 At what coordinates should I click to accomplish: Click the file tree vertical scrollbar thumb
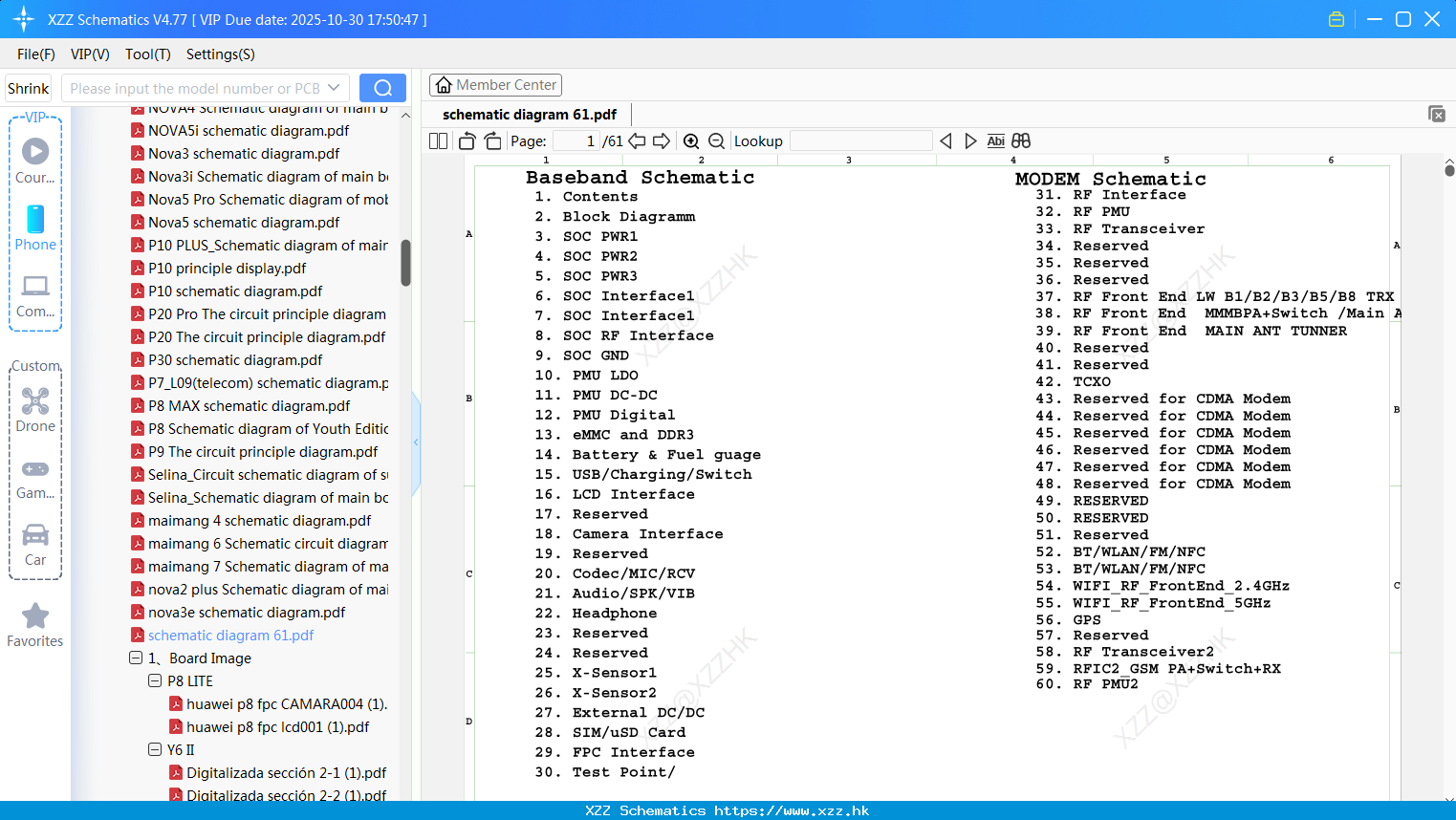click(405, 263)
